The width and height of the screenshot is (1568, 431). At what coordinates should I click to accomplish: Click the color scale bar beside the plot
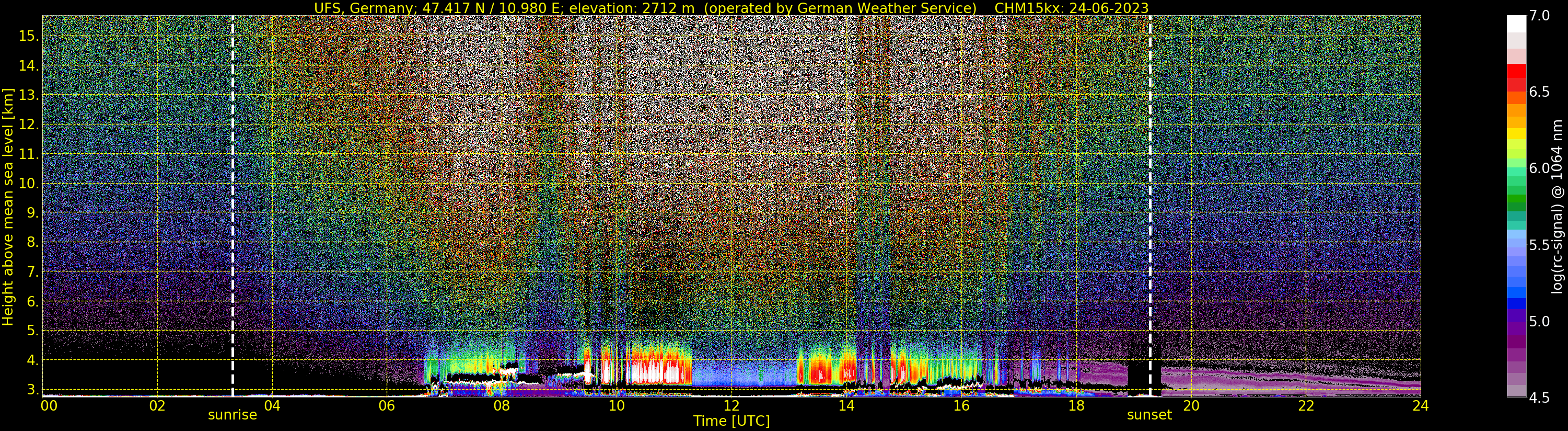(x=1516, y=206)
